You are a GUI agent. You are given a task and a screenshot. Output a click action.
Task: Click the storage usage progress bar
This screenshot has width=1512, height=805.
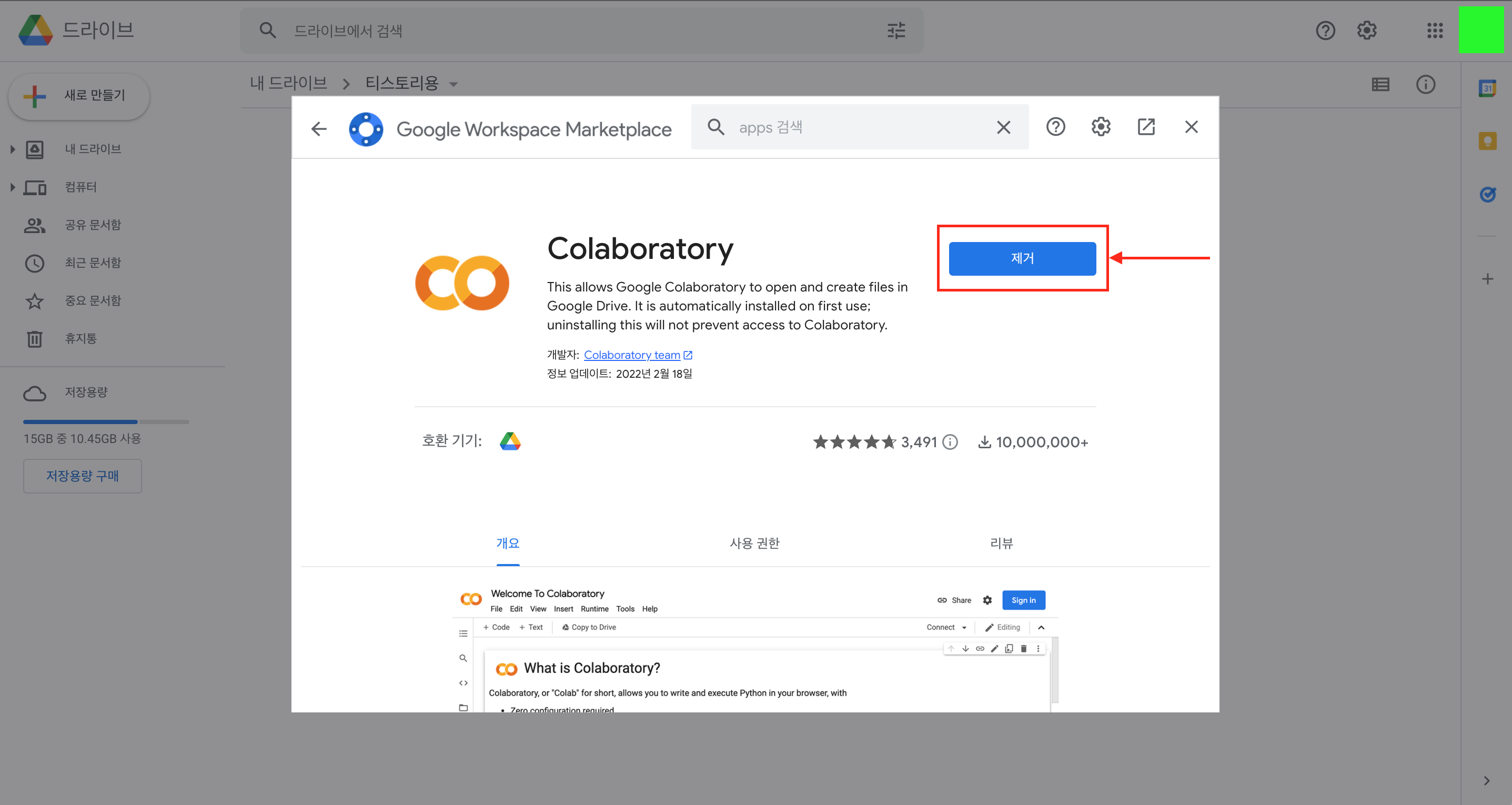tap(106, 421)
